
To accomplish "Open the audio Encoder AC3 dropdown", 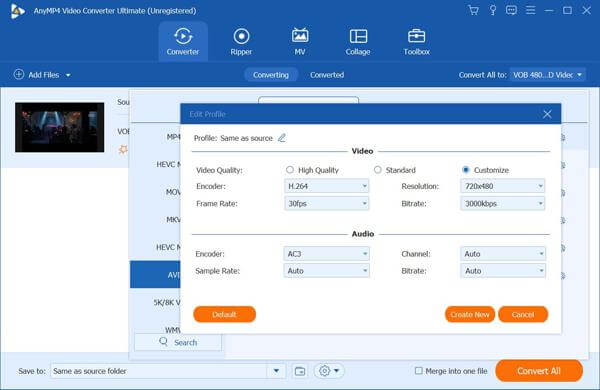I will pyautogui.click(x=327, y=254).
